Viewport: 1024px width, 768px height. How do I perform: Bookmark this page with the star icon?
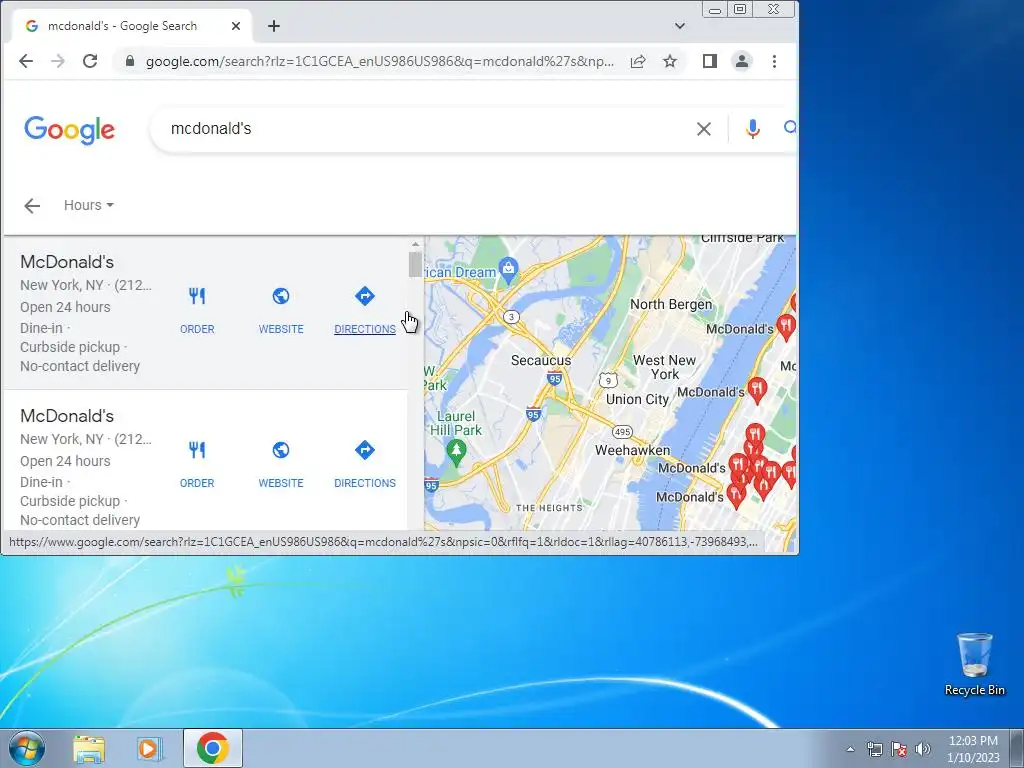(x=670, y=61)
